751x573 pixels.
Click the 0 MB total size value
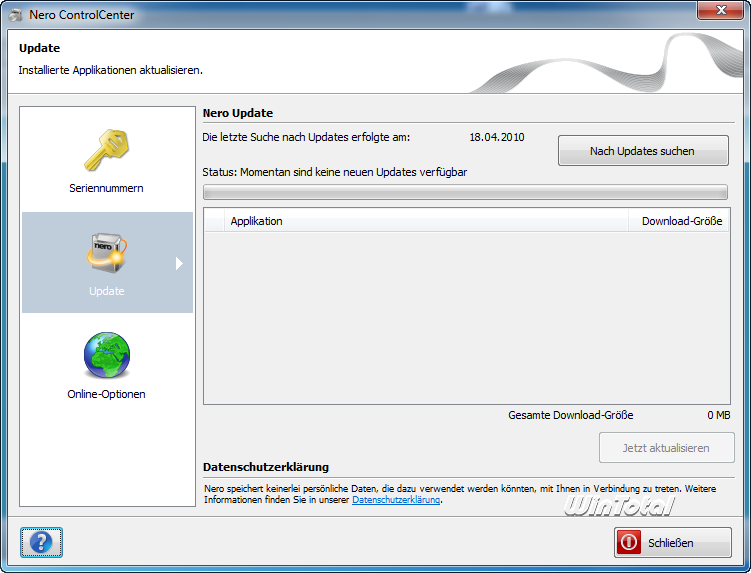[x=718, y=415]
